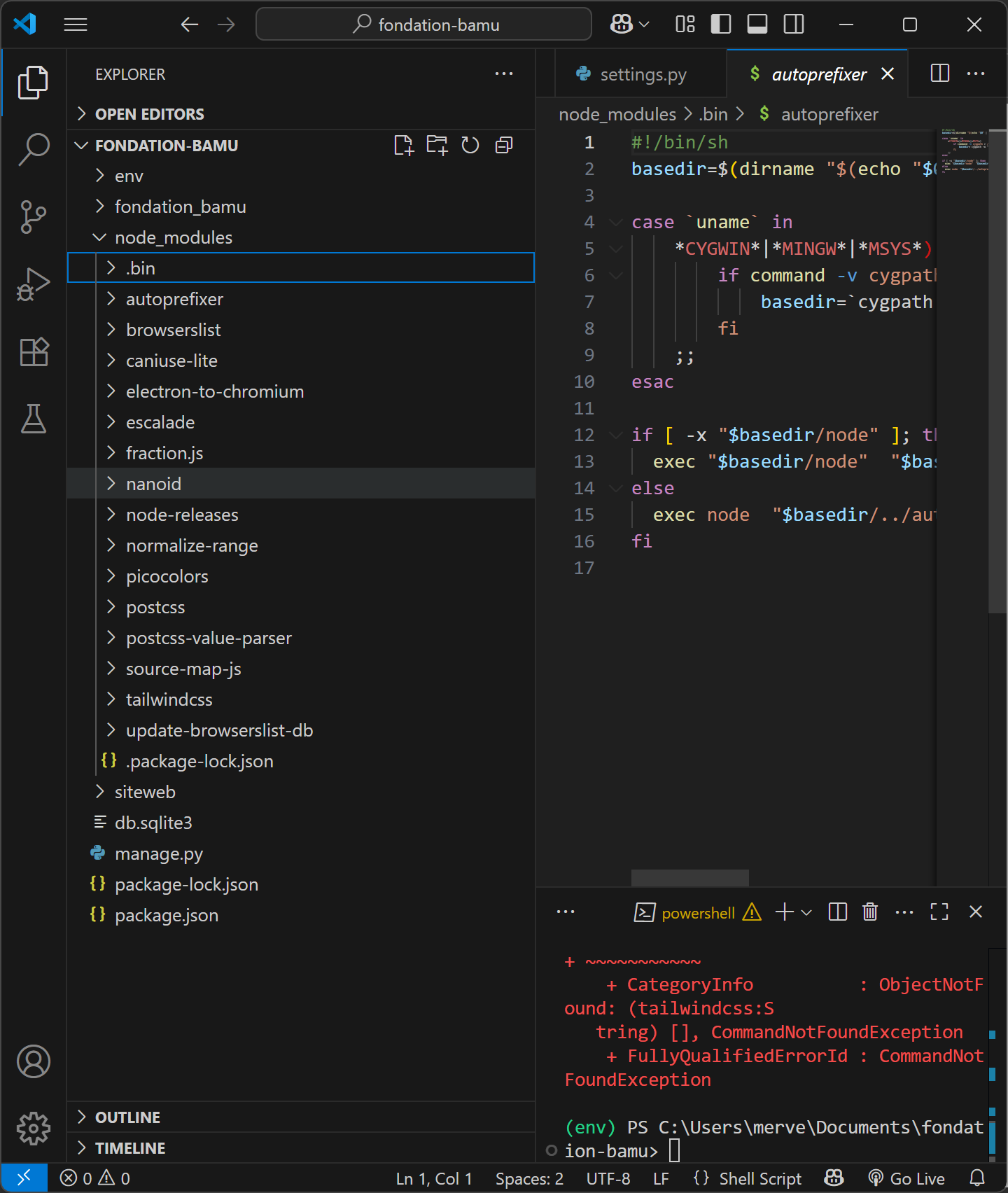This screenshot has height=1193, width=1008.
Task: Expand the tailwindcss folder
Action: pos(301,699)
